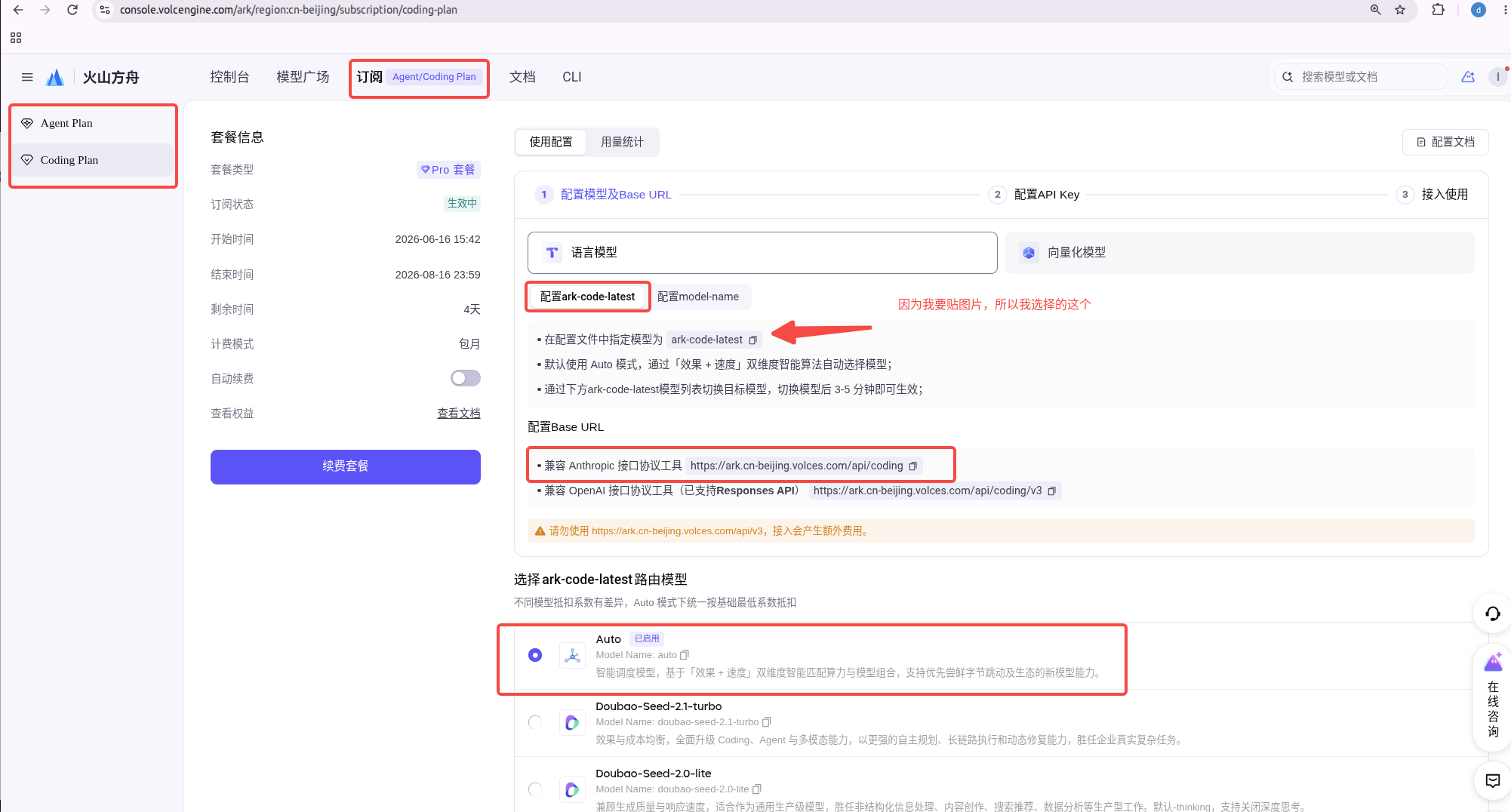This screenshot has width=1511, height=812.
Task: Open the 查看文档 benefits link
Action: point(459,414)
